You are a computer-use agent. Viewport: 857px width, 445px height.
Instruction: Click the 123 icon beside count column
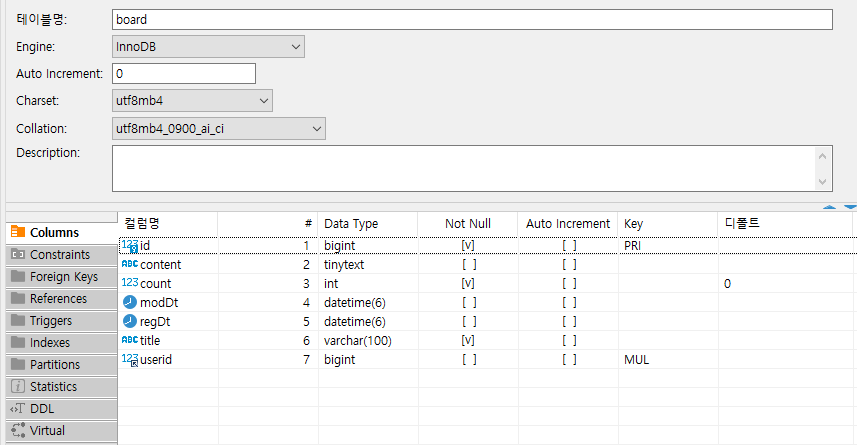coord(130,283)
